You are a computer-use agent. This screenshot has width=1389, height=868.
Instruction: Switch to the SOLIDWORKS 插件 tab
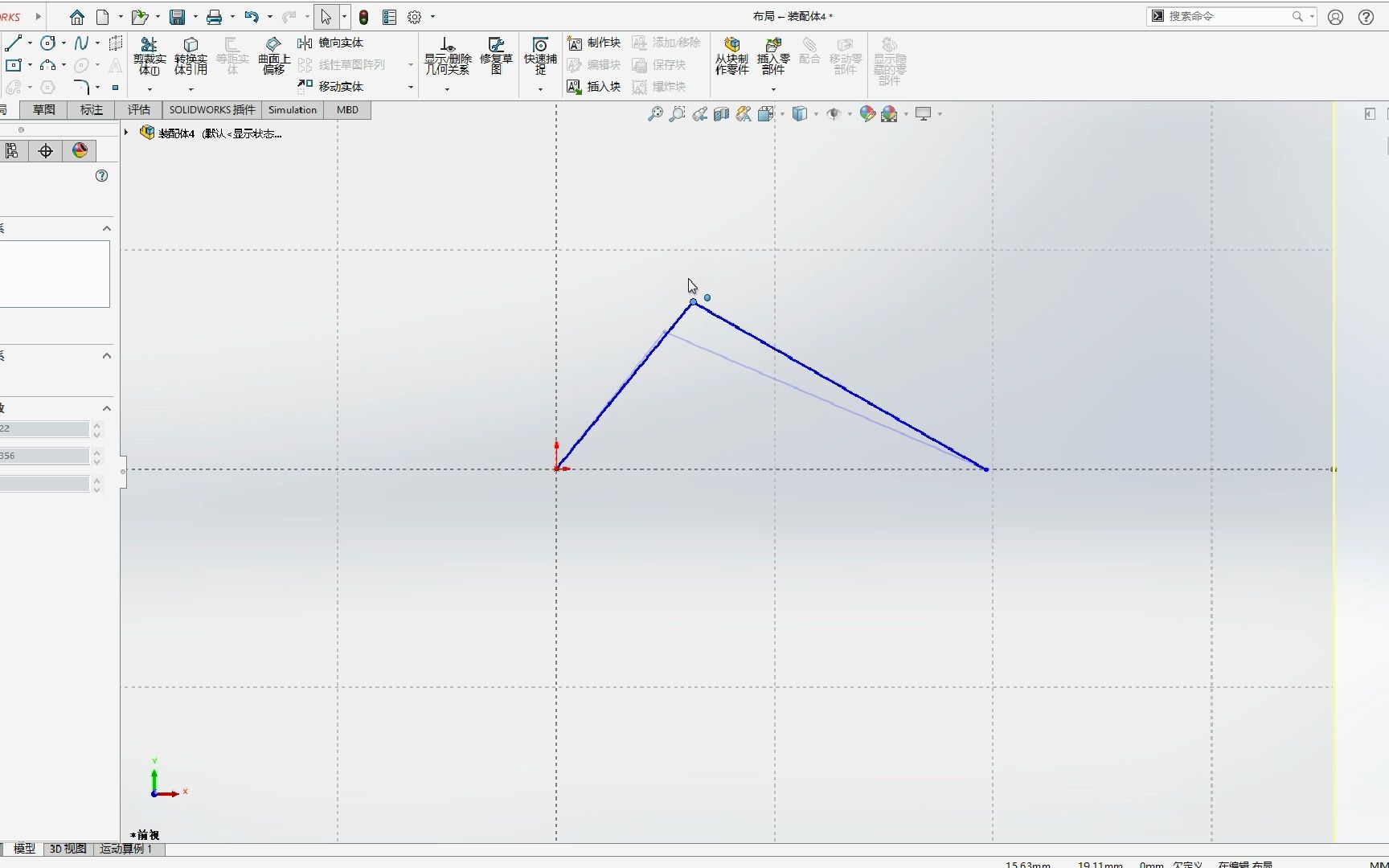(212, 110)
